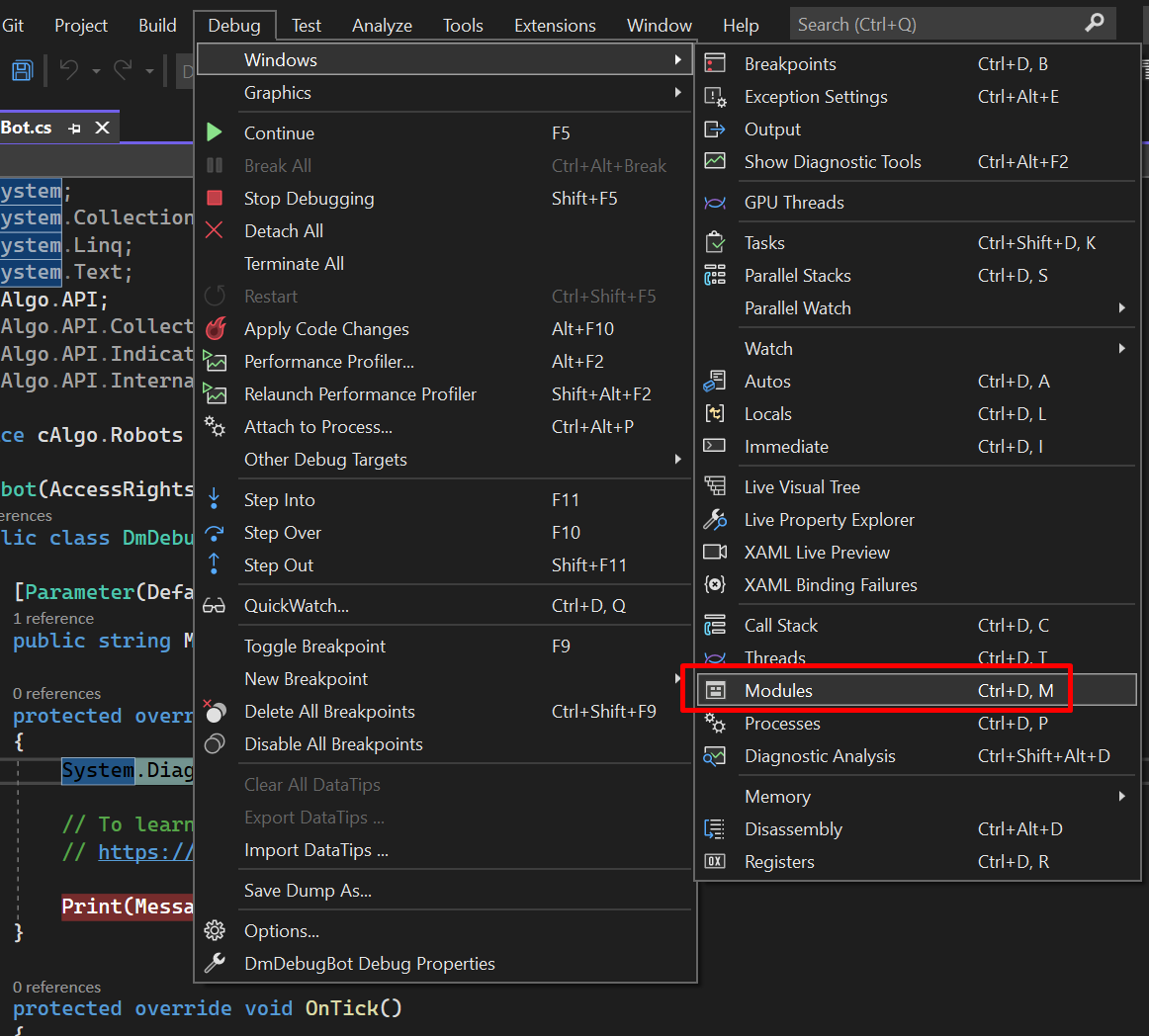Select Modules from the Windows submenu

click(916, 690)
